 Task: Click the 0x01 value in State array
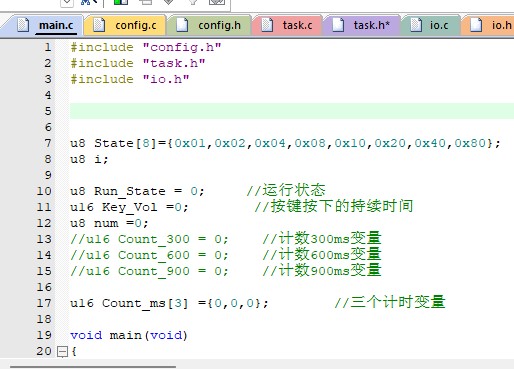(190, 143)
